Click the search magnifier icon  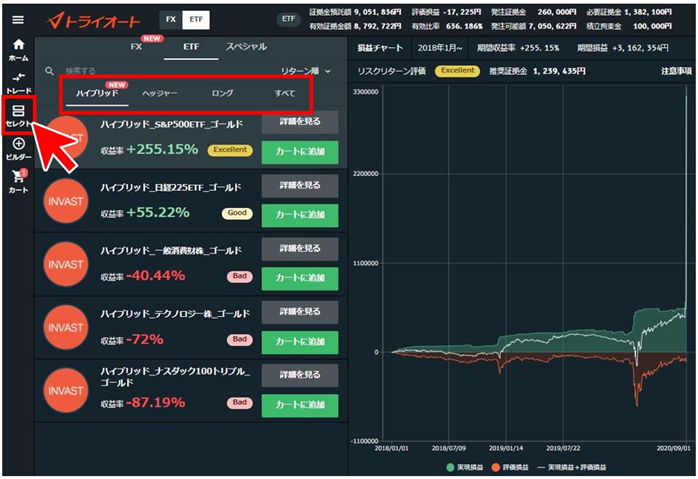(x=49, y=71)
